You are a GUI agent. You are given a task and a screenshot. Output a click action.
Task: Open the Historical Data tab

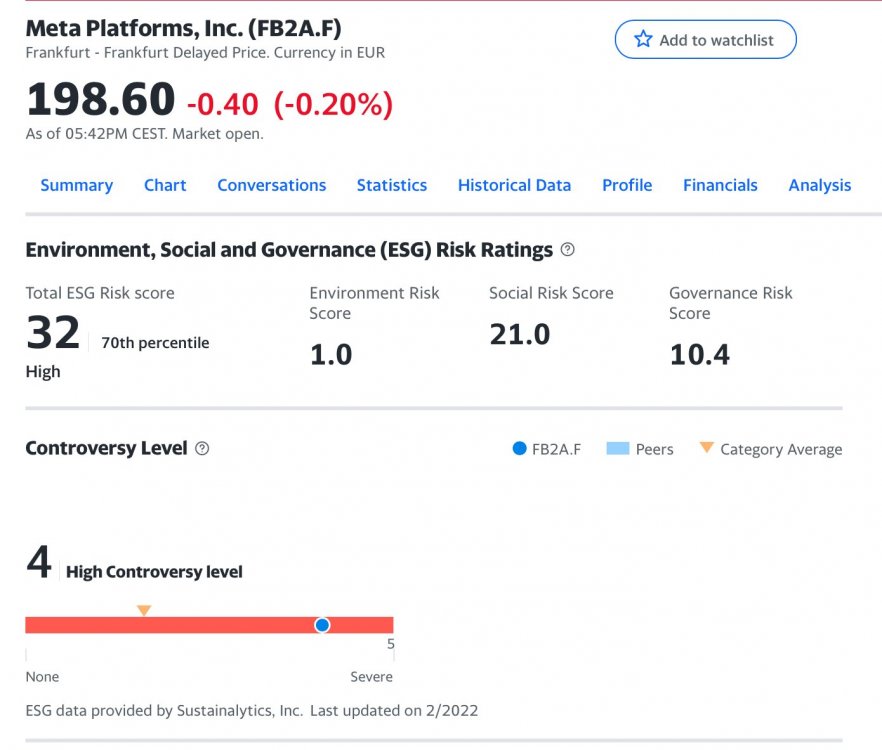click(514, 185)
